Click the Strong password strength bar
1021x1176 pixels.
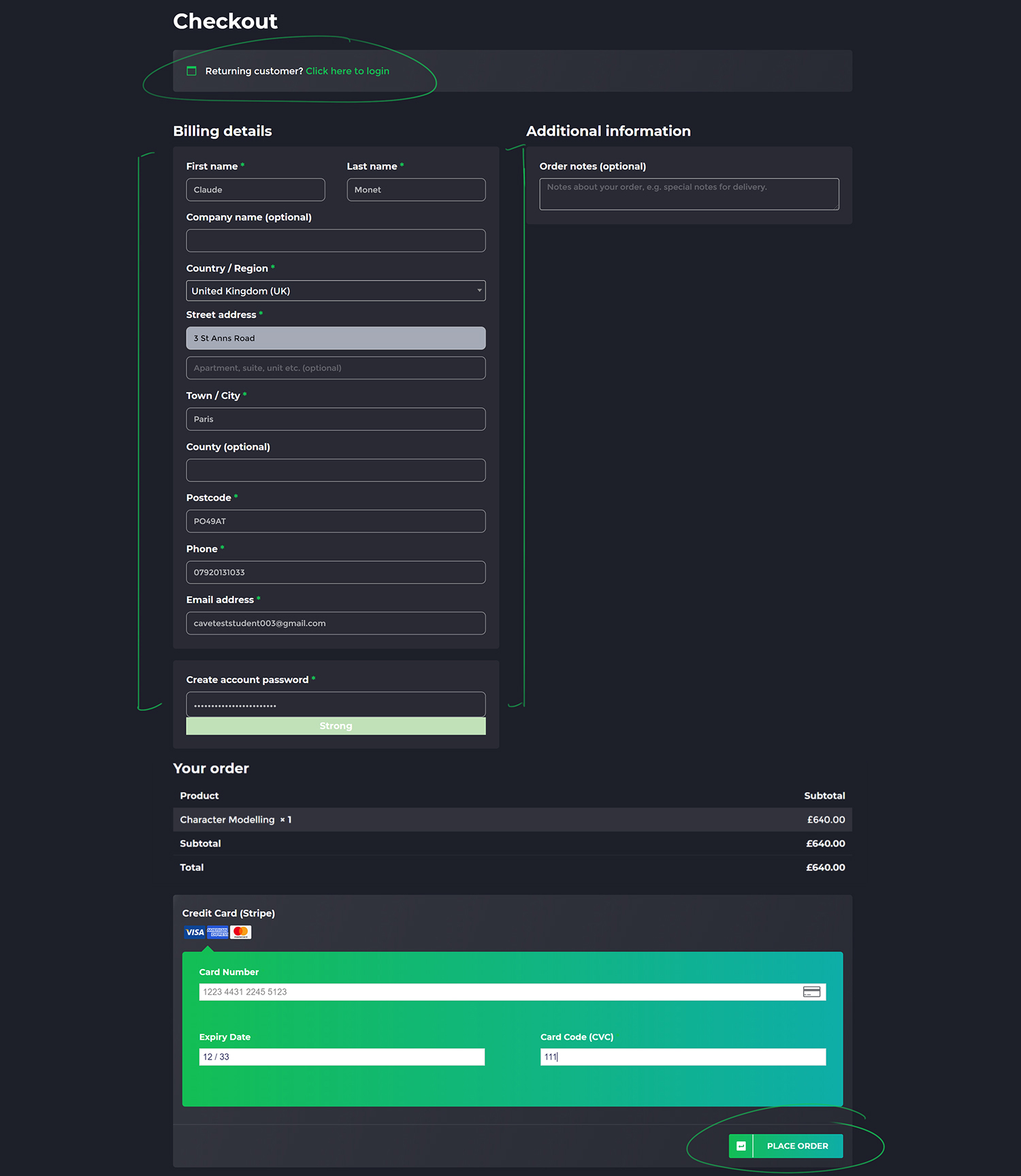[336, 726]
